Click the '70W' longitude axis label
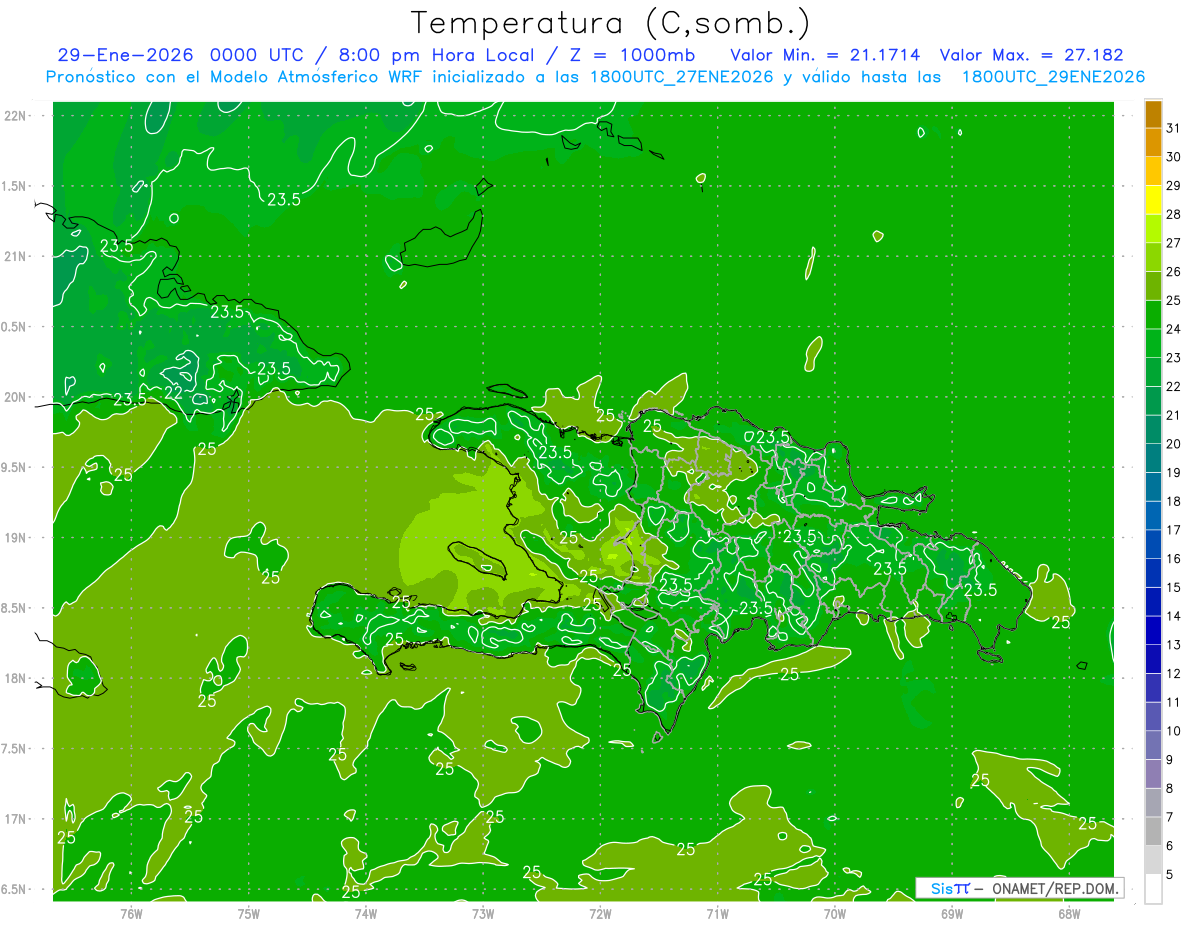 pyautogui.click(x=835, y=913)
